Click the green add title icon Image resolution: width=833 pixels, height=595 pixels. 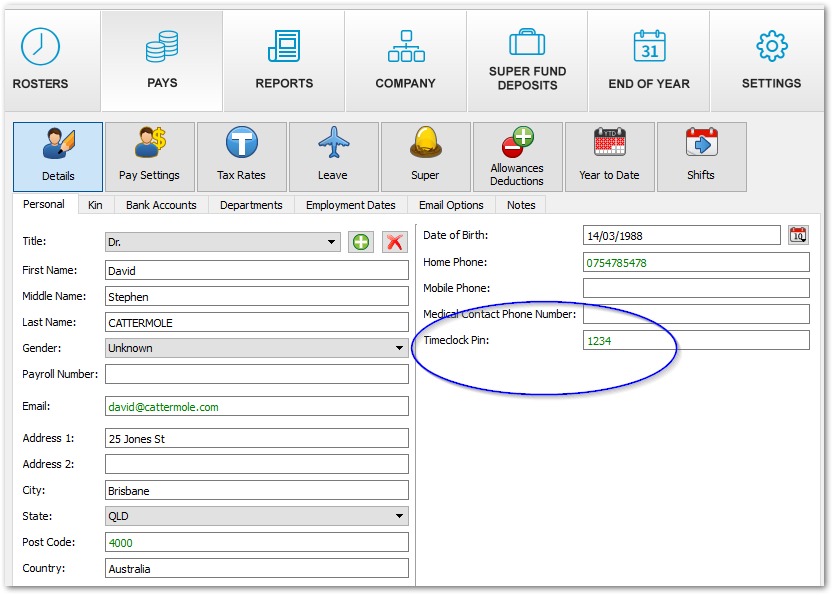pos(361,242)
